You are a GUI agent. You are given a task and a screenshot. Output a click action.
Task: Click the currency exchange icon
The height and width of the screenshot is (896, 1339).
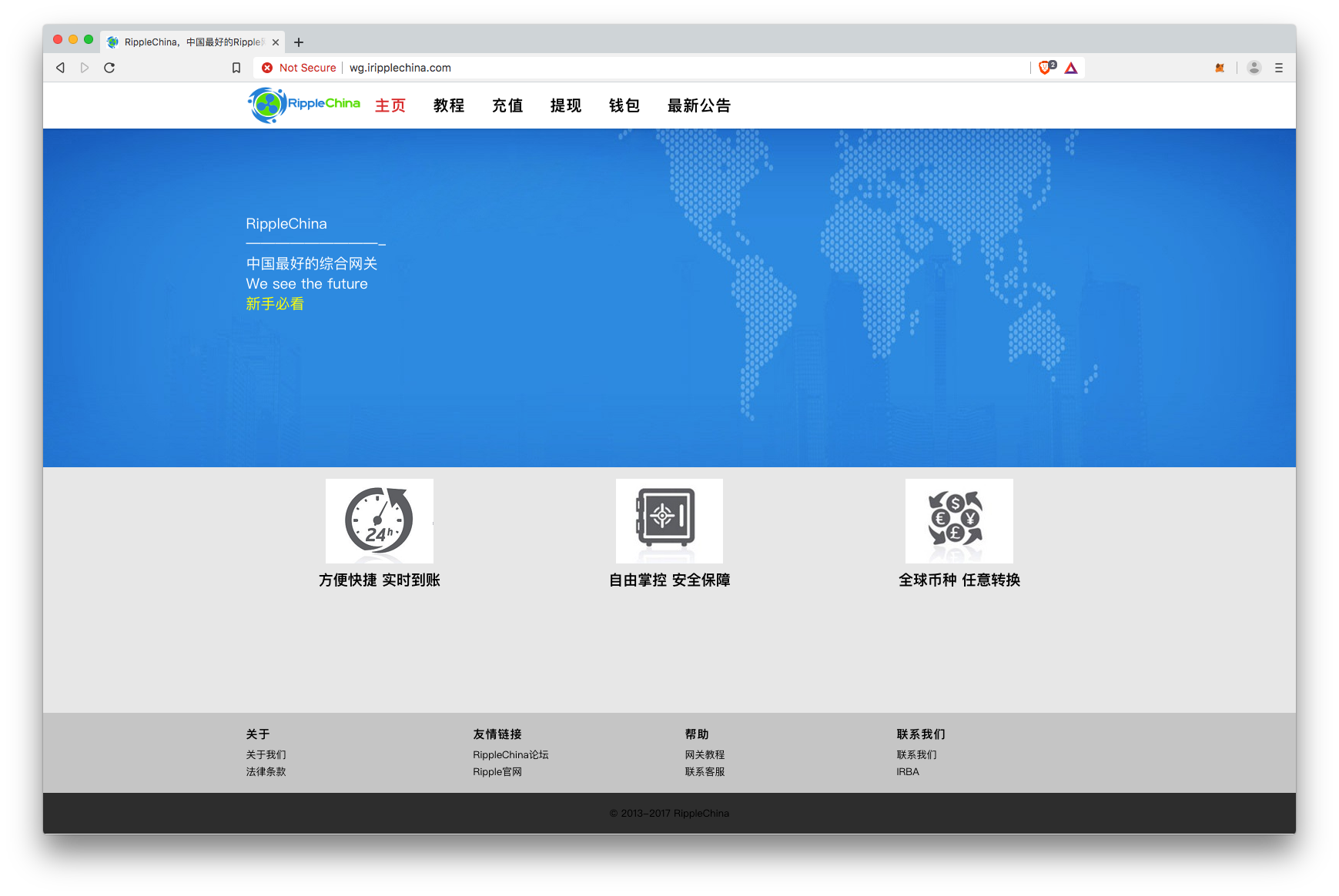959,520
